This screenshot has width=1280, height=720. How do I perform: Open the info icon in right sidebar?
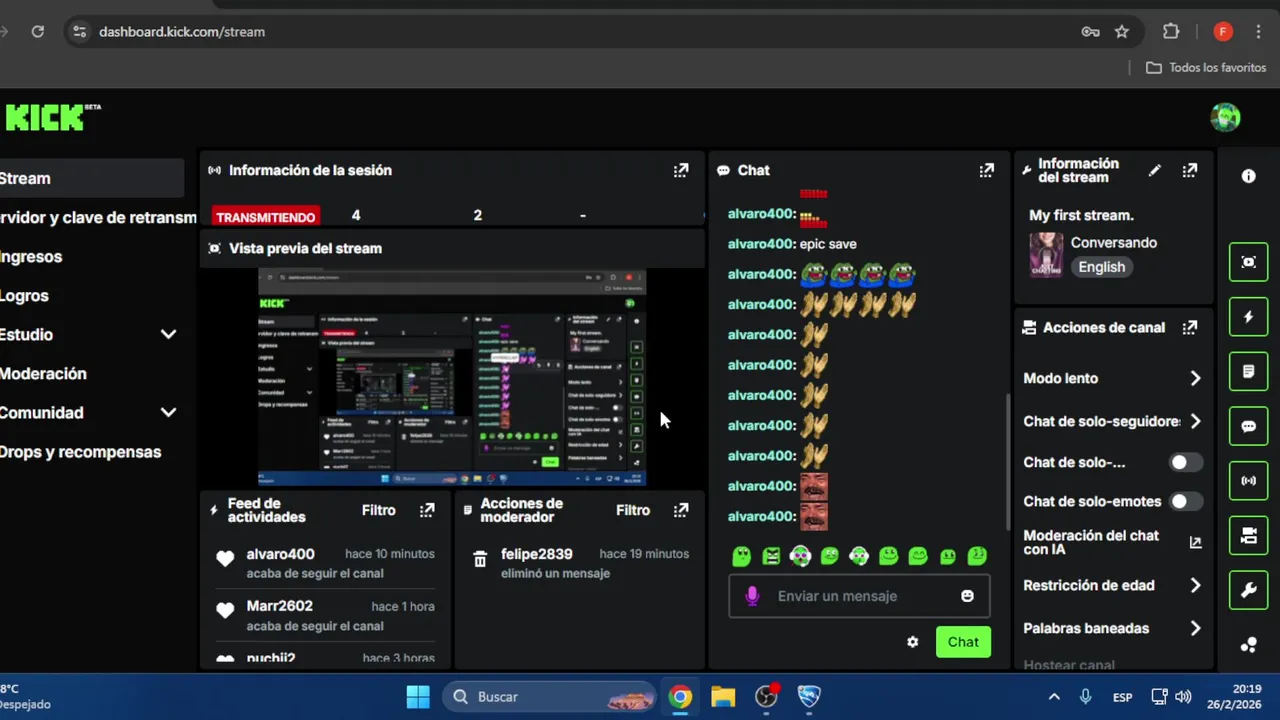[1248, 176]
